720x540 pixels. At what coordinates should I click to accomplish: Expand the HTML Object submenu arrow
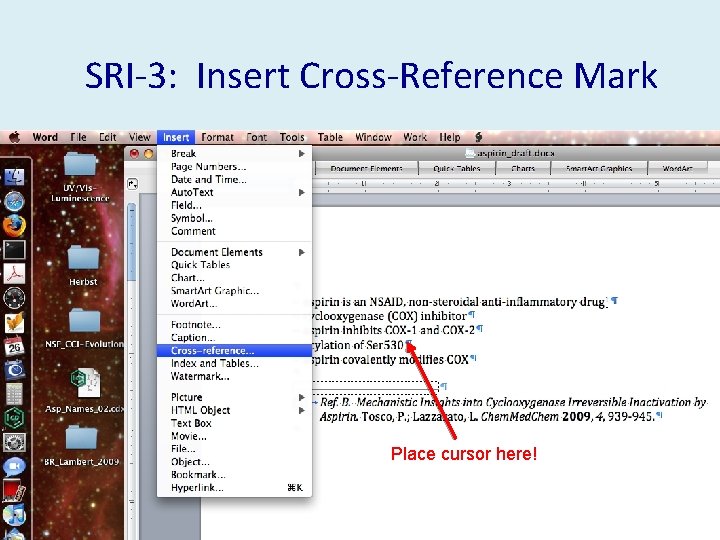301,411
